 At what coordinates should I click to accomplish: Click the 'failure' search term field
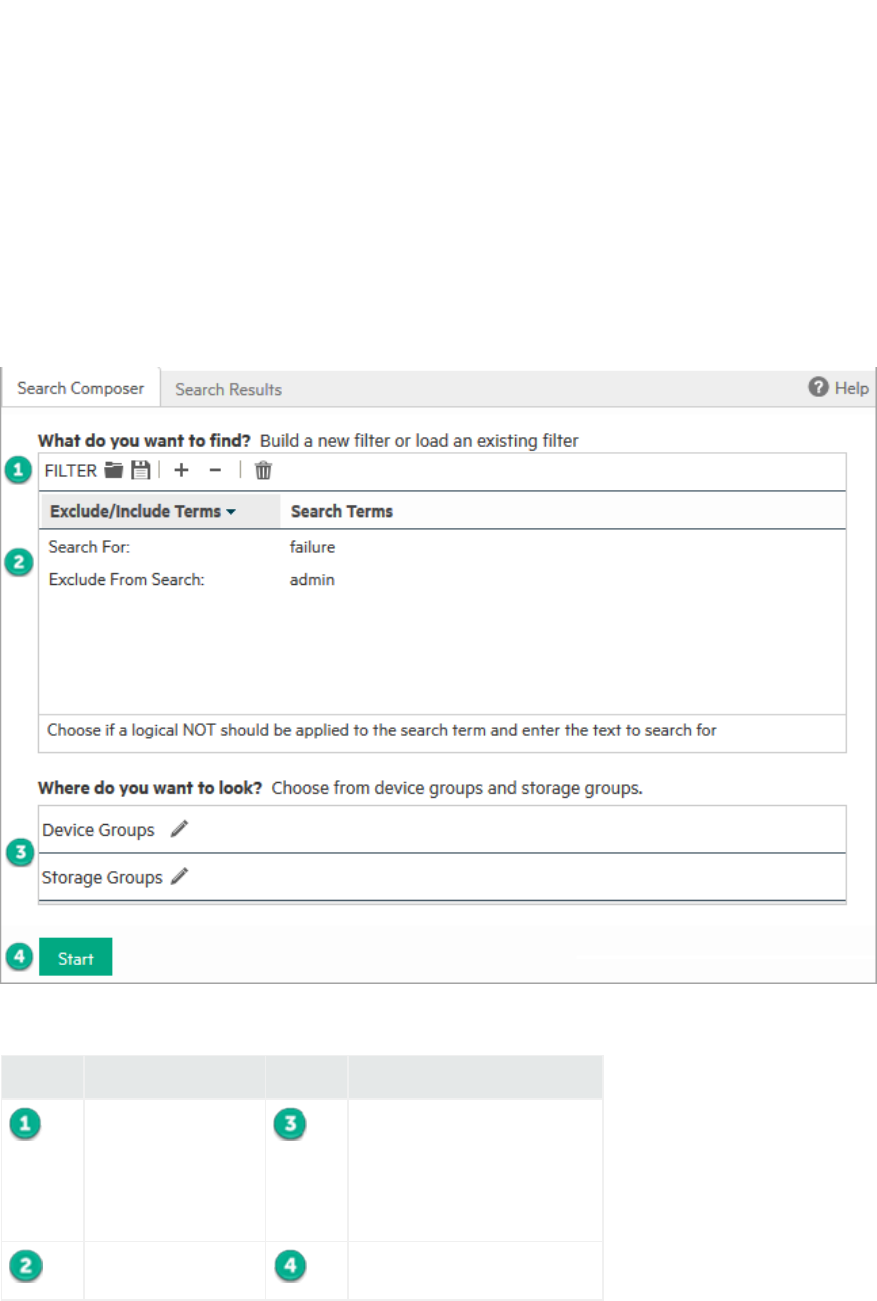pyautogui.click(x=312, y=547)
